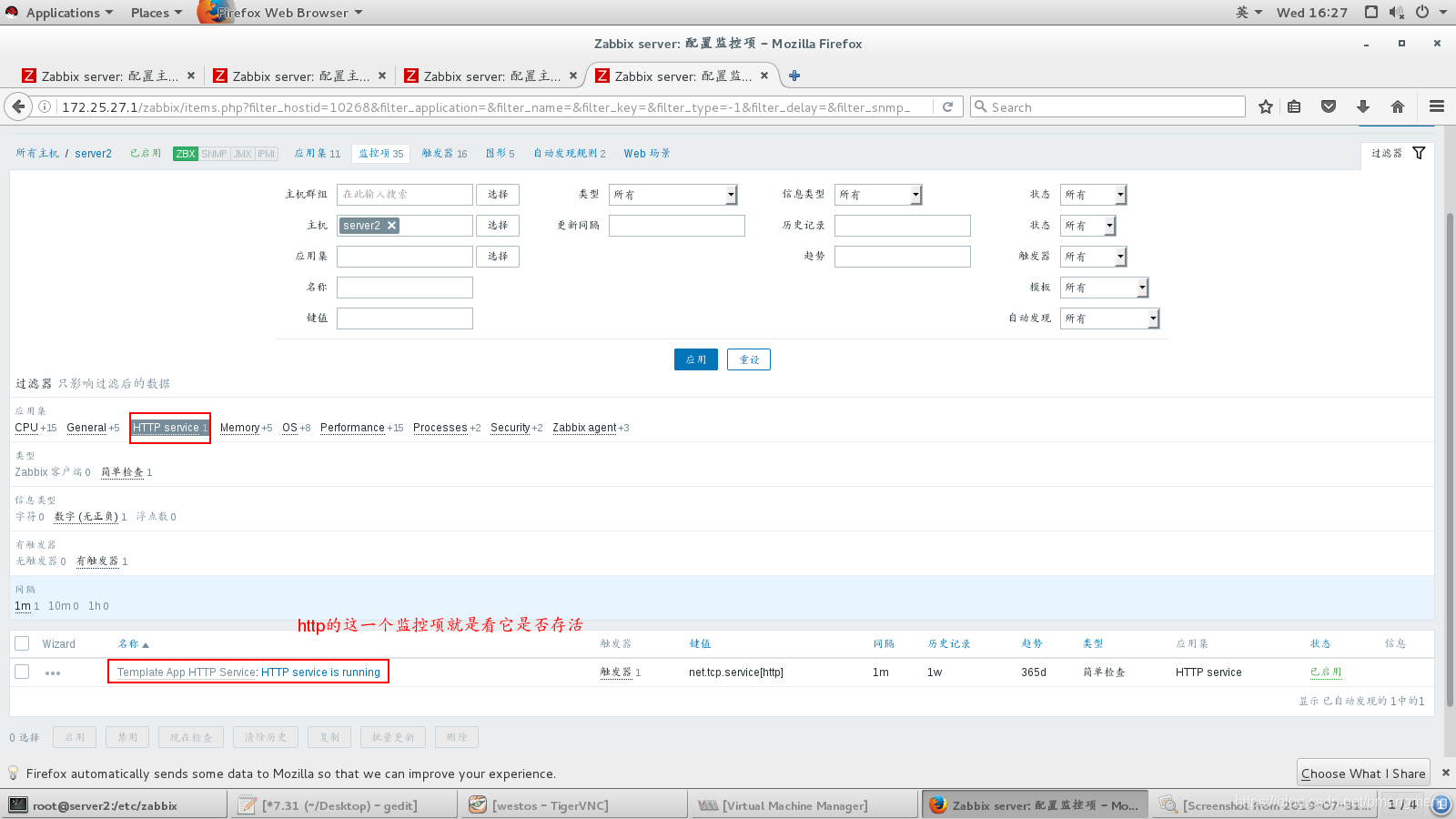Click the search magnifier icon
This screenshot has height=819, width=1456.
pyautogui.click(x=981, y=106)
